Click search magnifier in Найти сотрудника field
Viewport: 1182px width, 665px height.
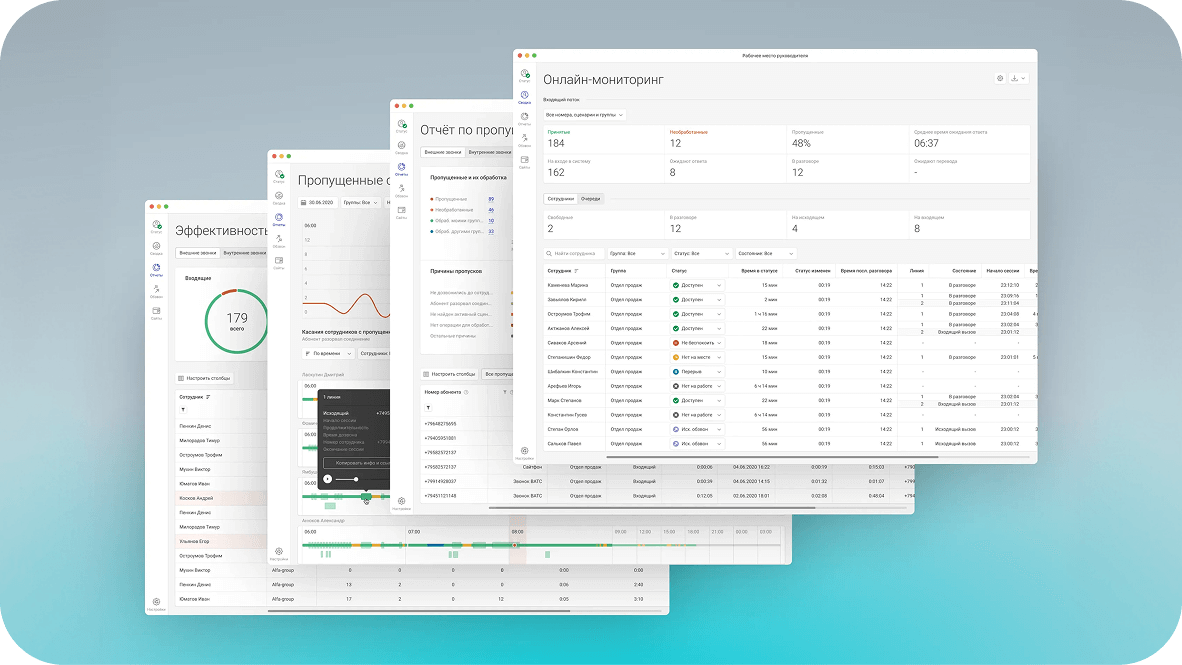pyautogui.click(x=550, y=253)
